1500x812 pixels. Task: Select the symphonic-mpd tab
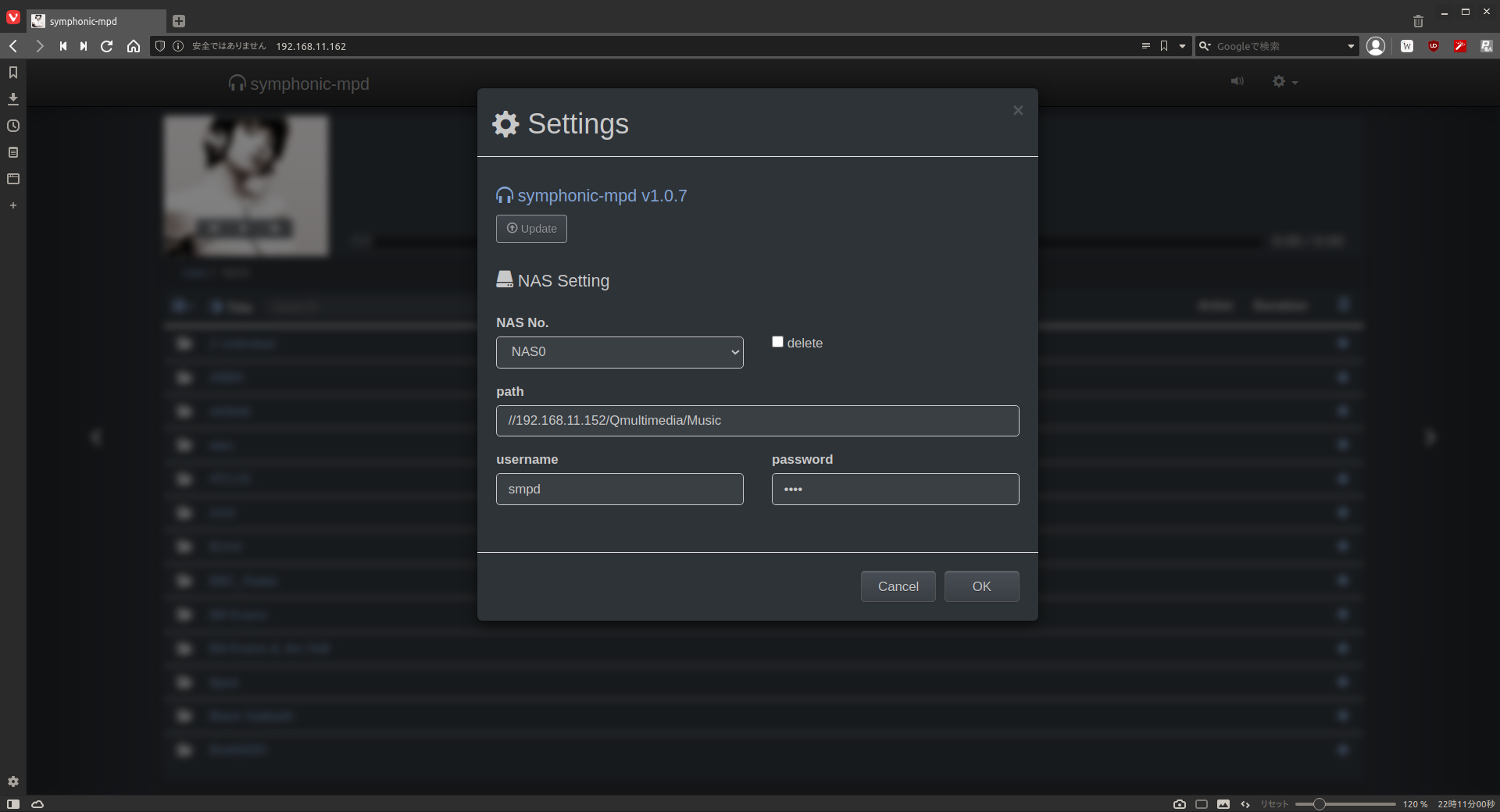click(96, 21)
